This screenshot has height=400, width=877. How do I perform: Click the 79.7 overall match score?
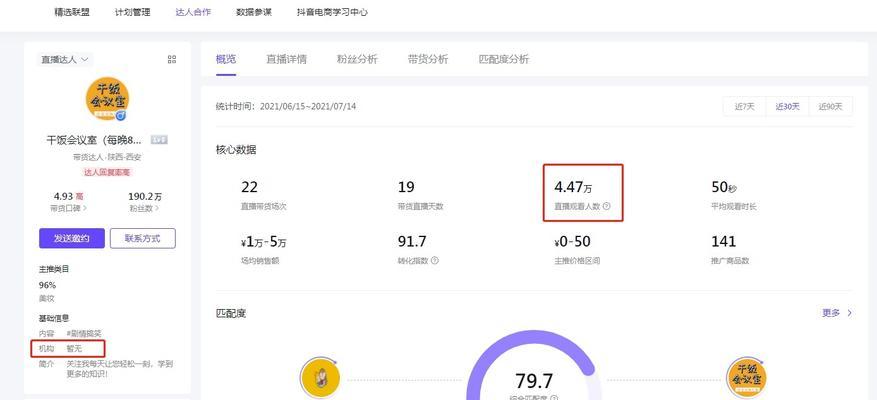(534, 381)
